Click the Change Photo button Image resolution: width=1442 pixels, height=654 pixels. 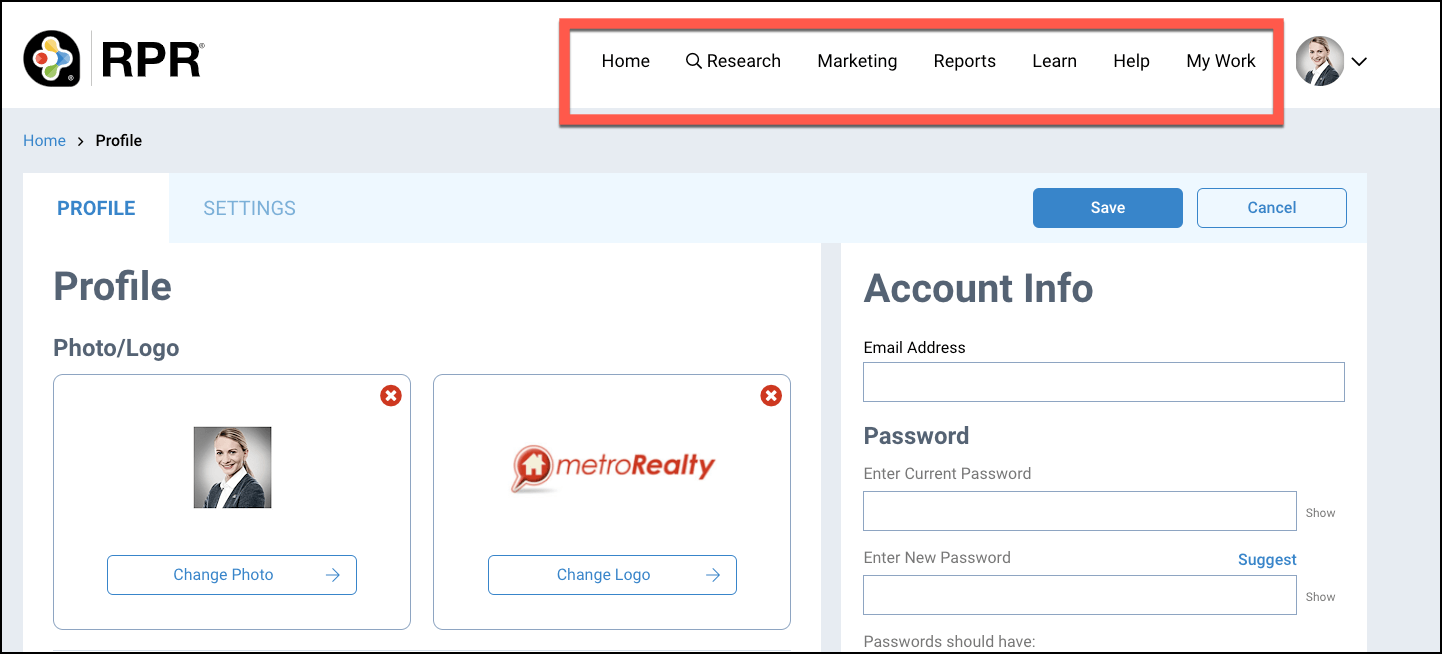point(232,575)
